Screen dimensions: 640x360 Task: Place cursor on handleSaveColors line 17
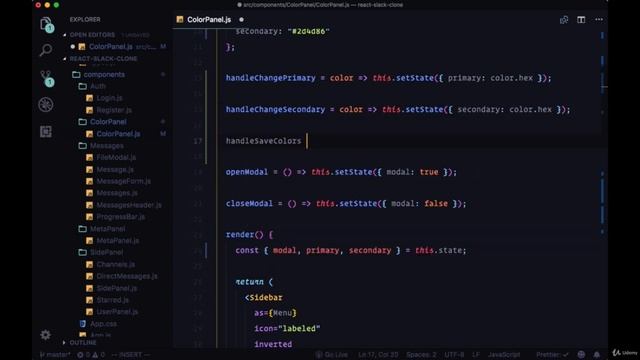pos(263,141)
